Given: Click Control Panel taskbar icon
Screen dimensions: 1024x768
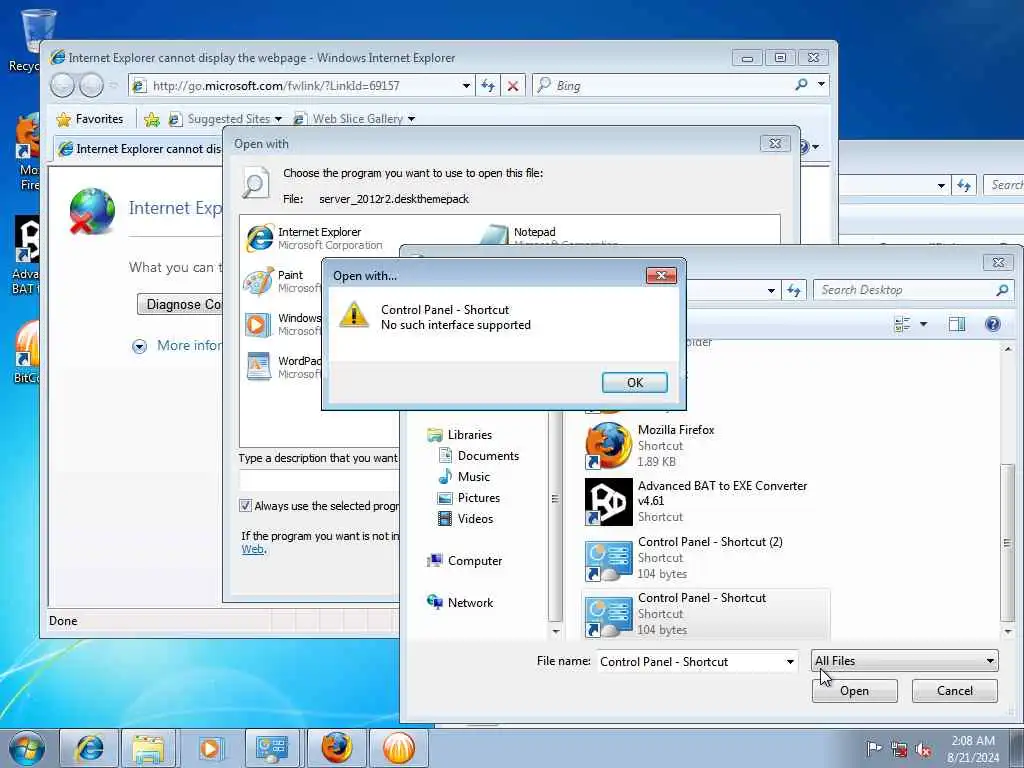Looking at the screenshot, I should [x=272, y=748].
